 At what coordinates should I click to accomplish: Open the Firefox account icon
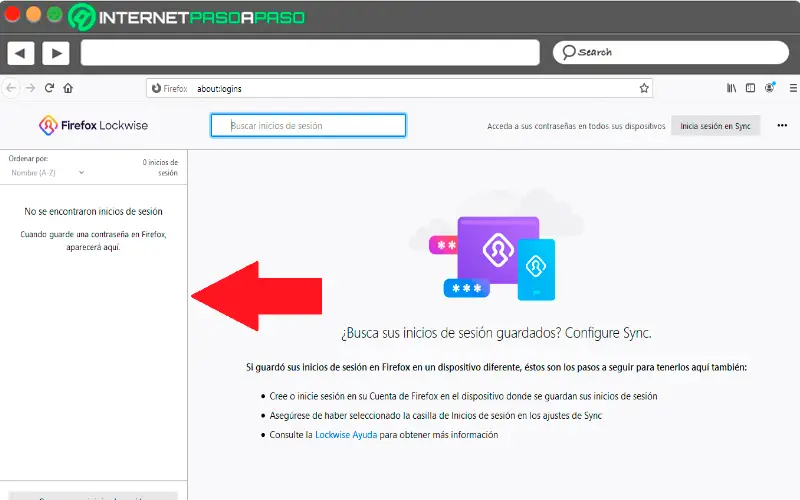click(769, 88)
